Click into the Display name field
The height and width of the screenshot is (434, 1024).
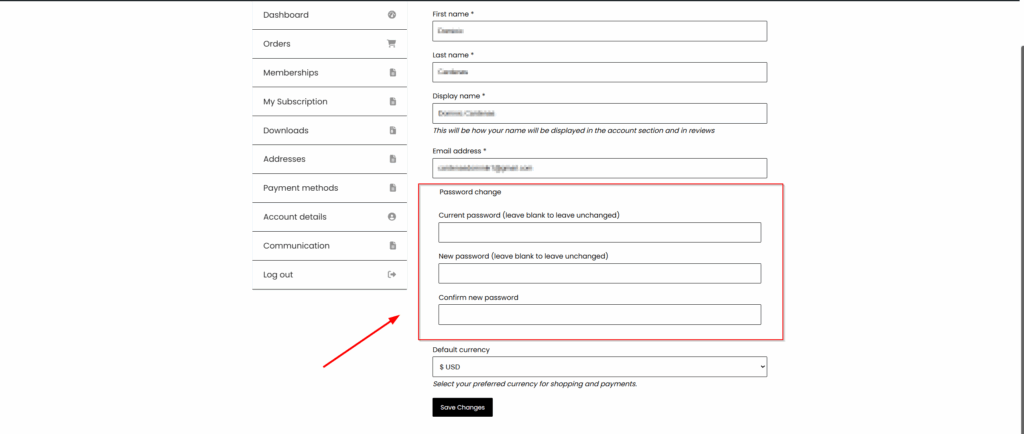pyautogui.click(x=599, y=113)
